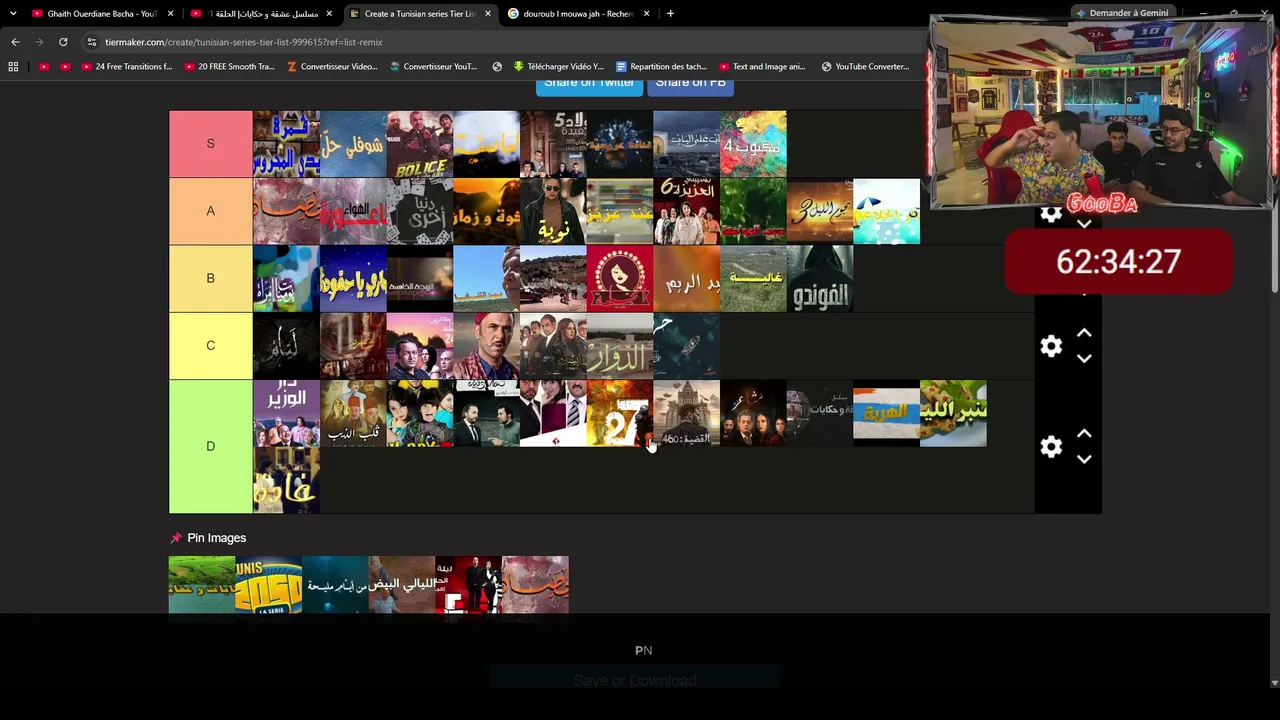Move the D tier row down
Screen dimensions: 1280x720
1084,459
